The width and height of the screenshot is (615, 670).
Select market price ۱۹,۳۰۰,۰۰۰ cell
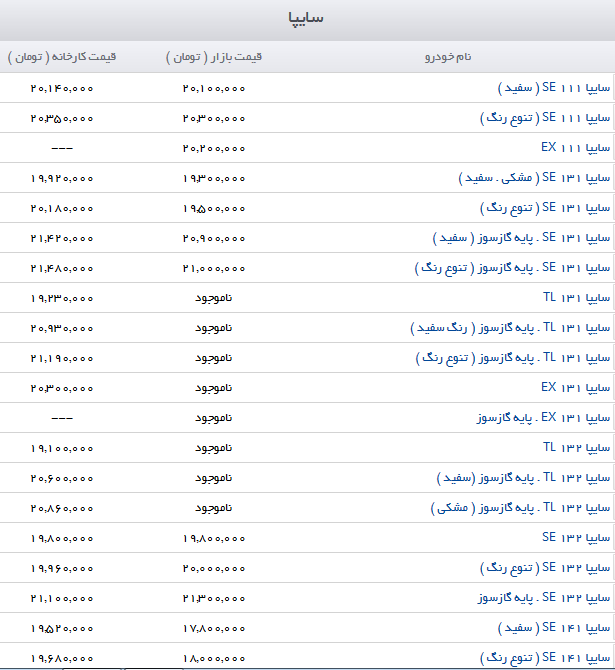[214, 178]
